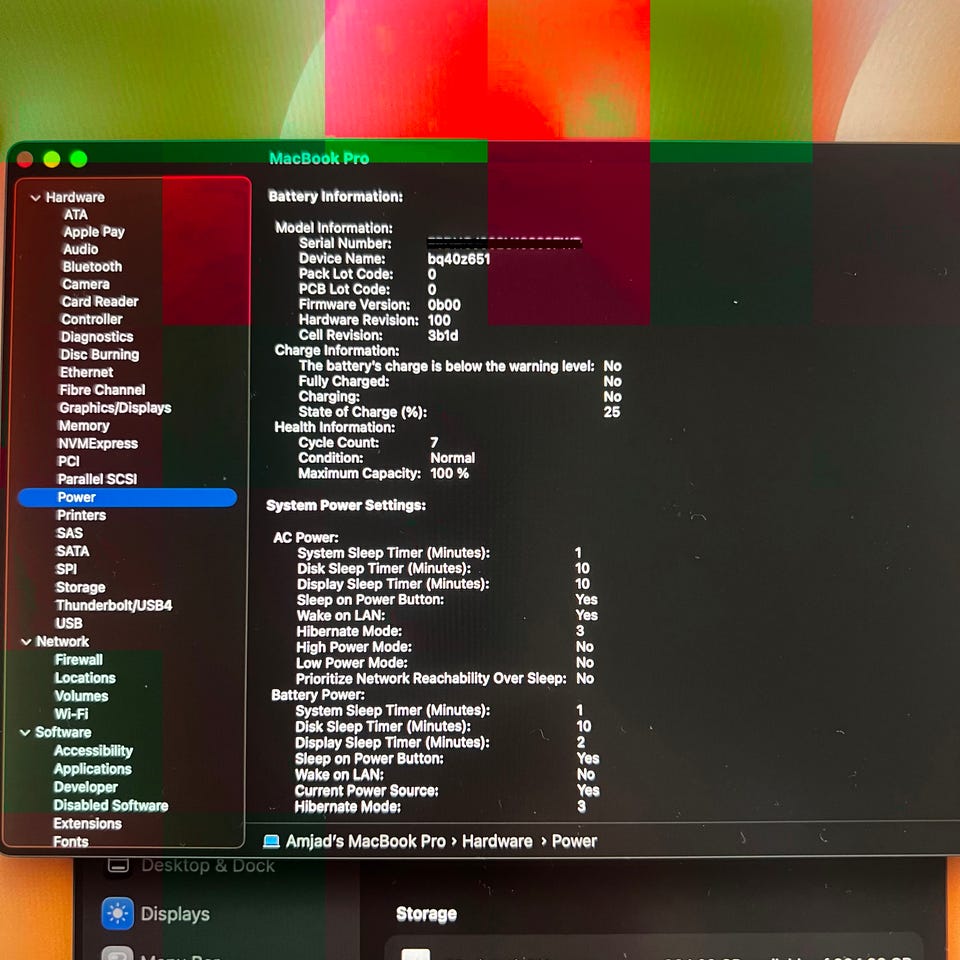Select Applications under the Software section
Image resolution: width=960 pixels, height=960 pixels.
click(92, 769)
